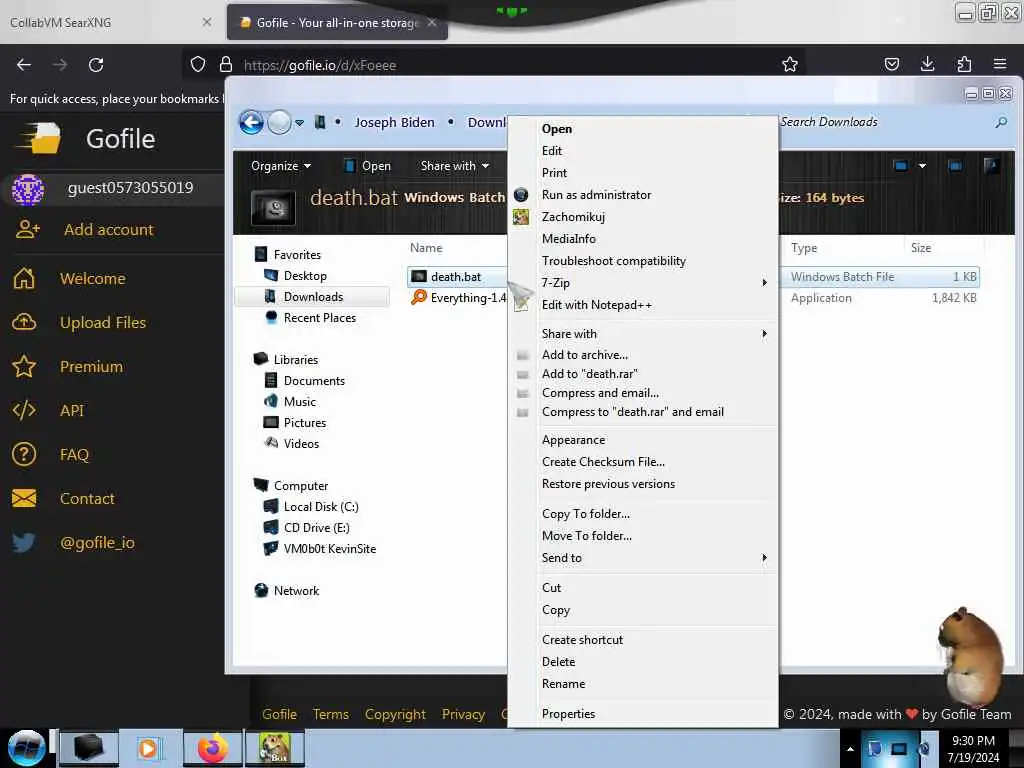Click the Premium star icon in sidebar

[x=24, y=366]
